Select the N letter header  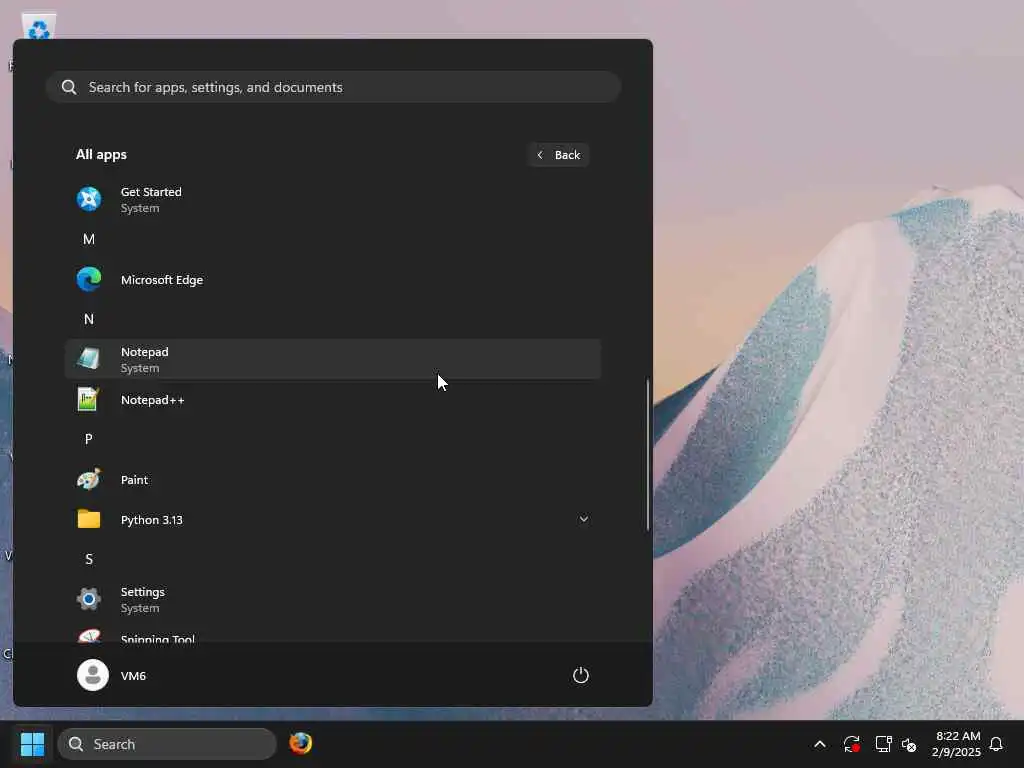(x=89, y=319)
